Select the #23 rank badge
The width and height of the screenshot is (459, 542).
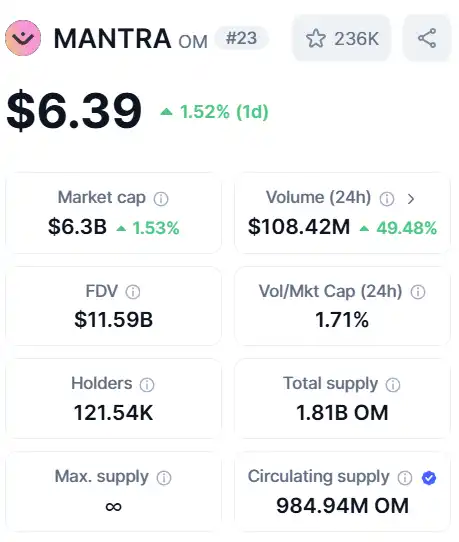click(241, 38)
